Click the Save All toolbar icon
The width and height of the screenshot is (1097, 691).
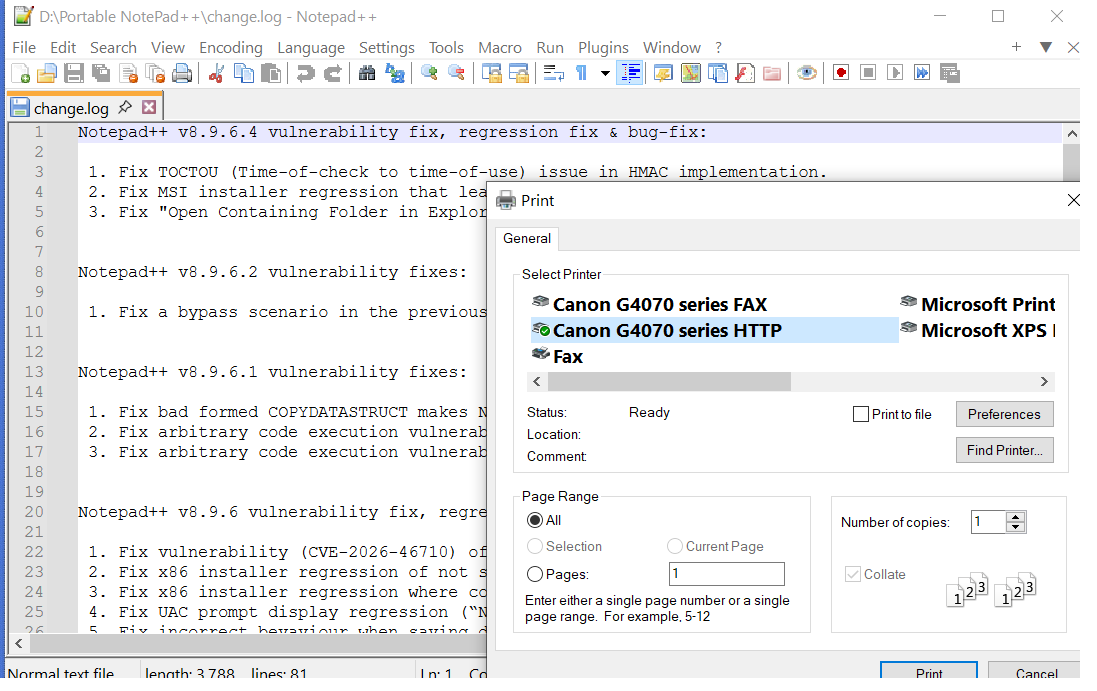101,73
